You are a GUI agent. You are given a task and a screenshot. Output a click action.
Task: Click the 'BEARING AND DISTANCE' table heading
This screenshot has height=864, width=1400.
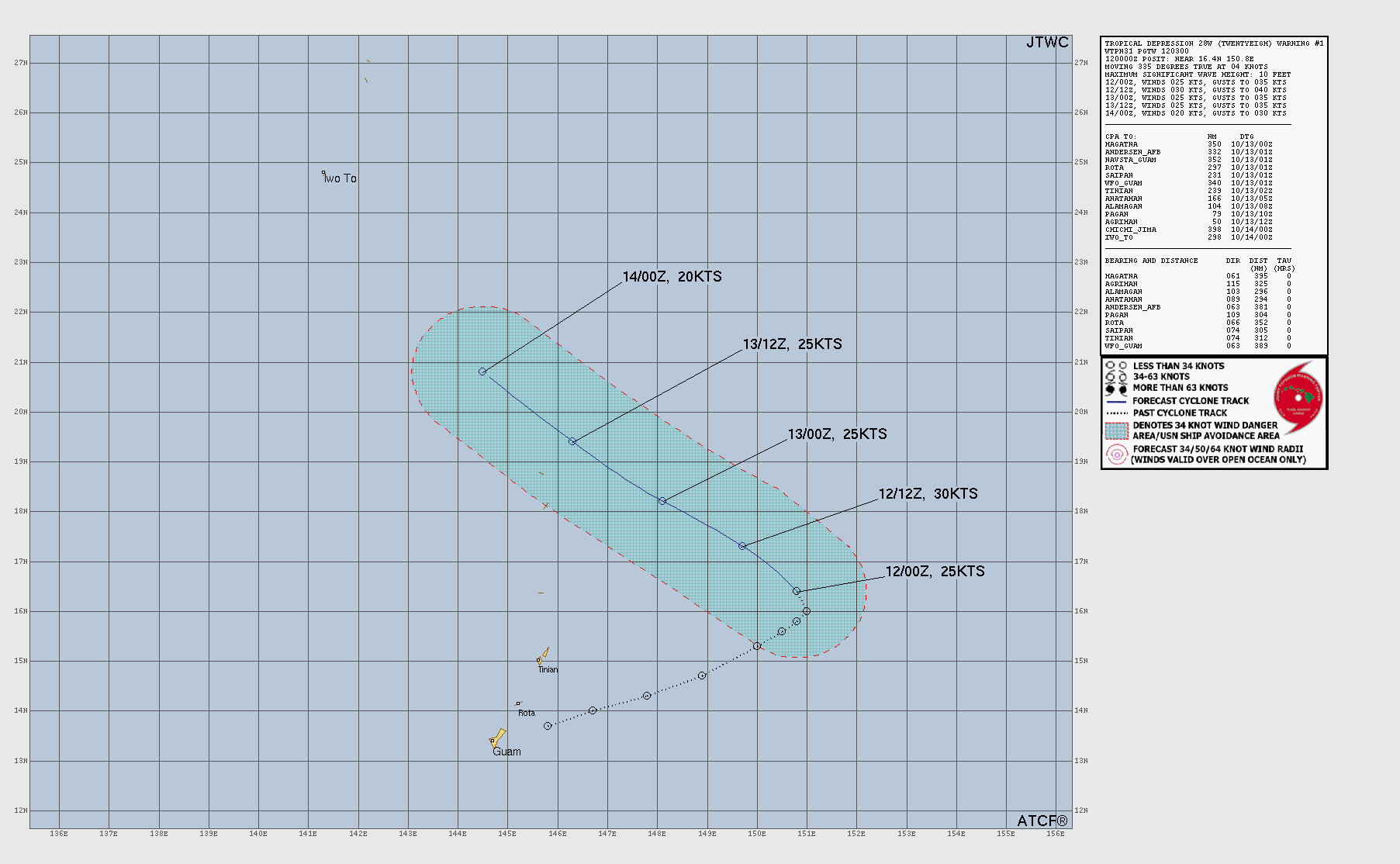coord(1151,261)
